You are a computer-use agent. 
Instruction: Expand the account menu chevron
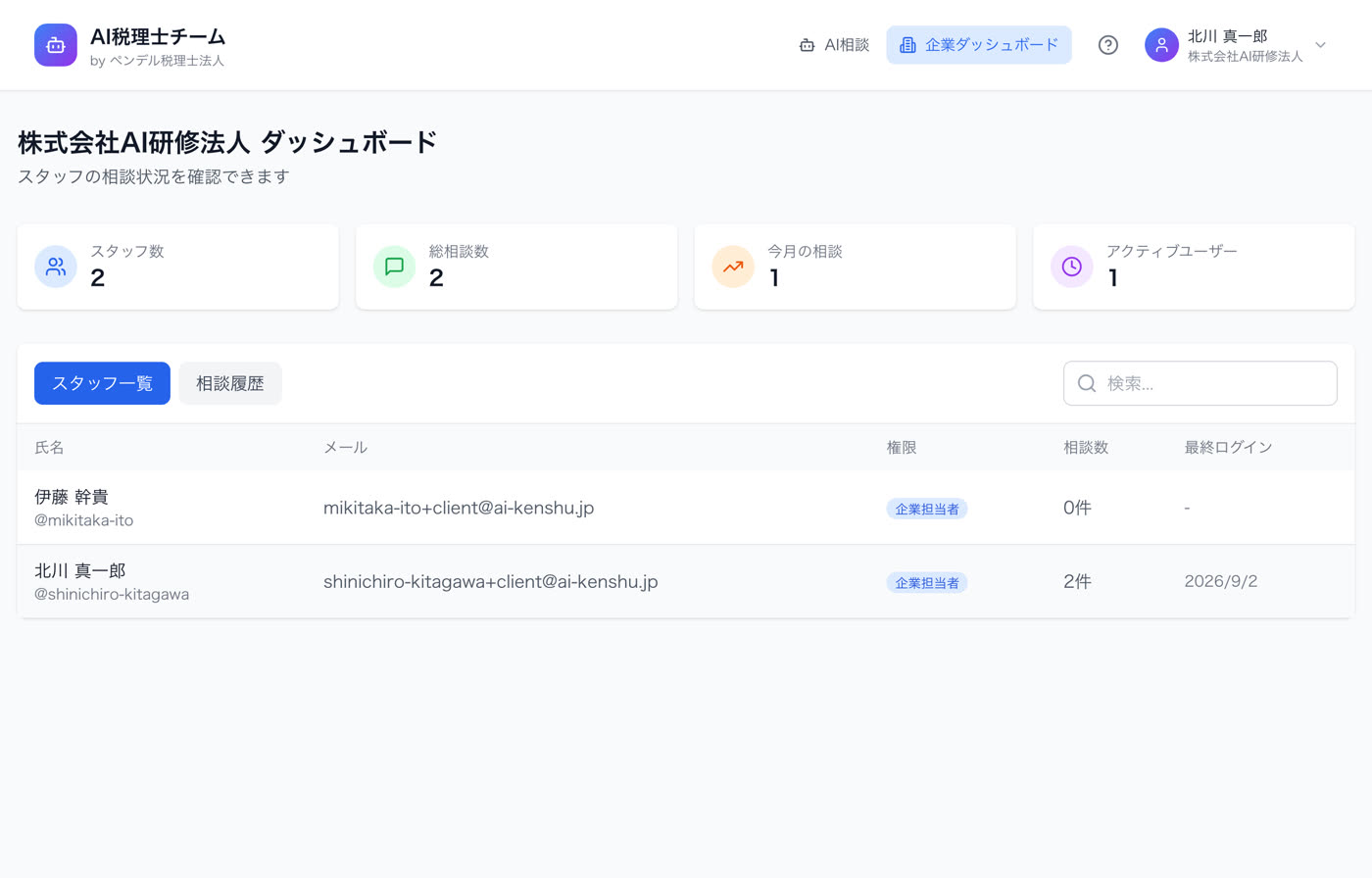pyautogui.click(x=1320, y=45)
